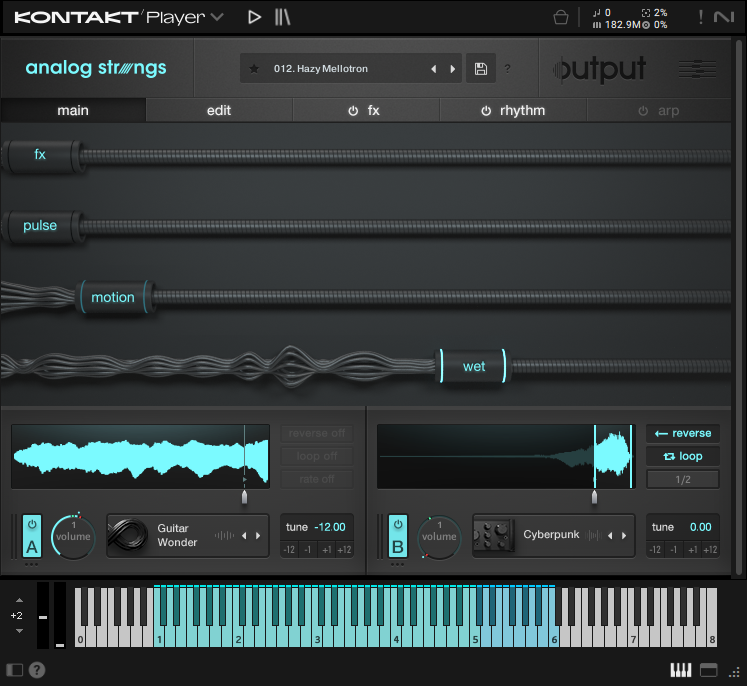Click the Kontakt play transport icon
Viewport: 747px width, 686px height.
tap(254, 18)
